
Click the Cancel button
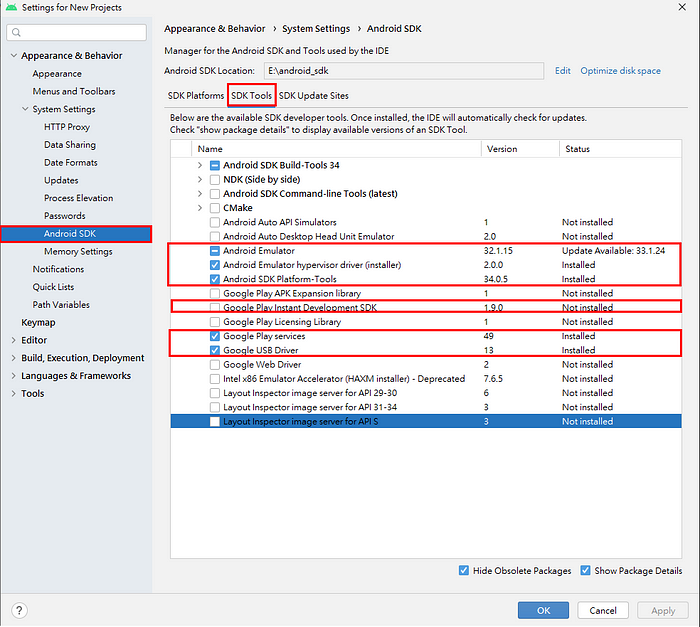tap(603, 610)
